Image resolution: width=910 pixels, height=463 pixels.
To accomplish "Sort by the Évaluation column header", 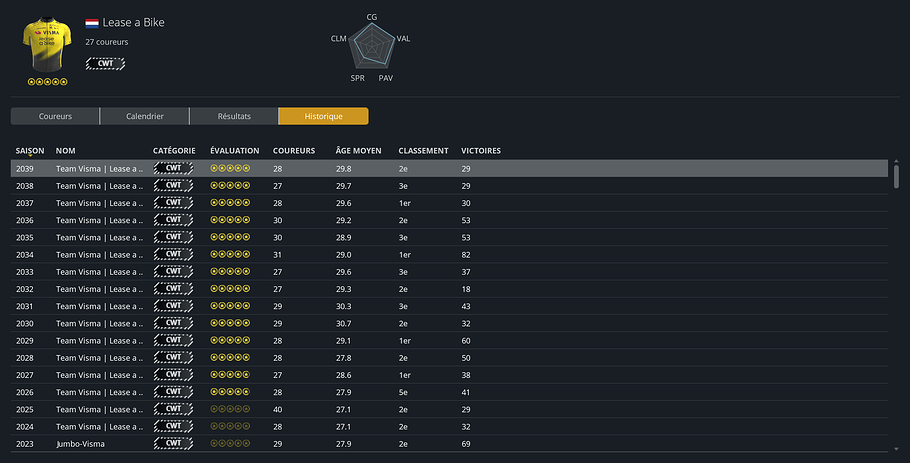I will [x=234, y=151].
